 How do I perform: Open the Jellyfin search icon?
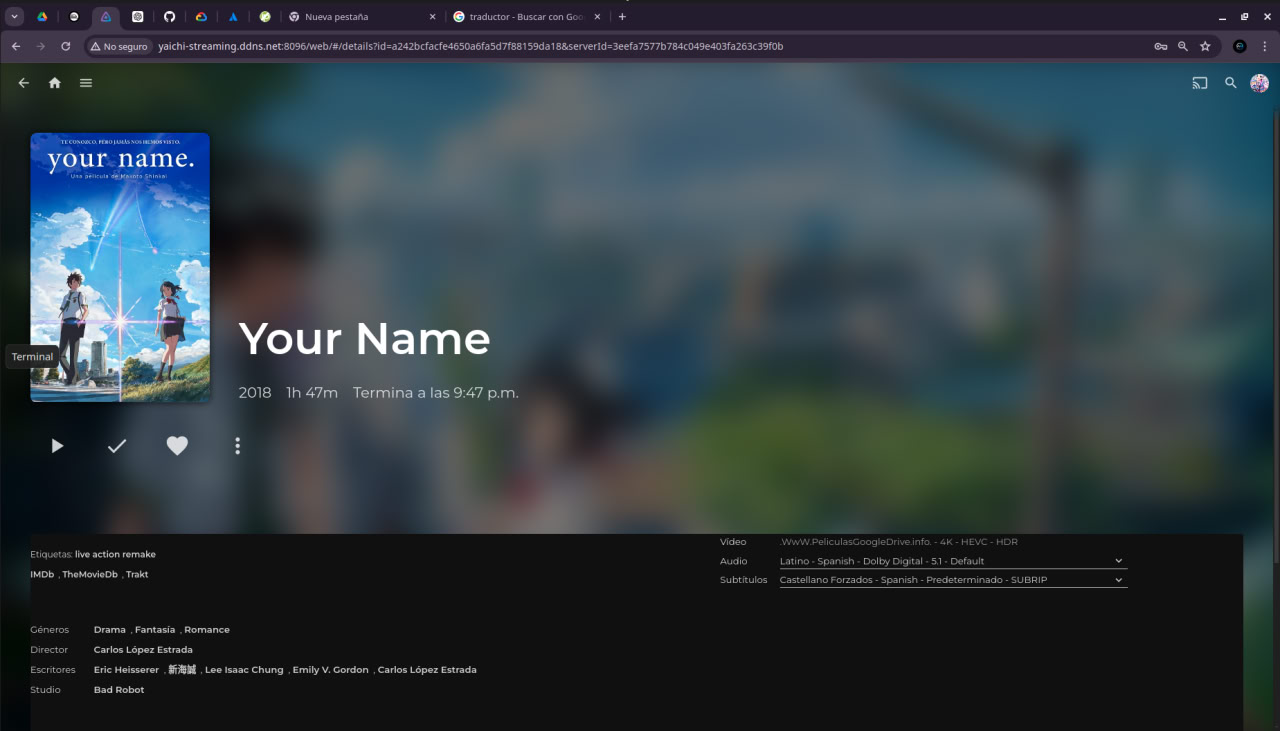[x=1231, y=83]
